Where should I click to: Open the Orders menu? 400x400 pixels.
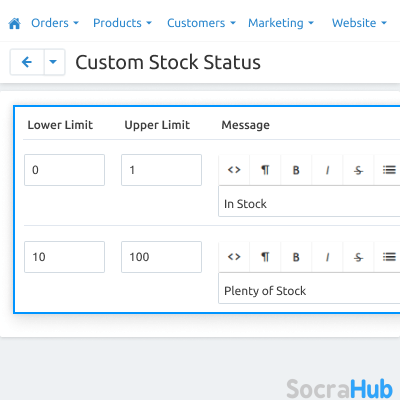tap(55, 23)
